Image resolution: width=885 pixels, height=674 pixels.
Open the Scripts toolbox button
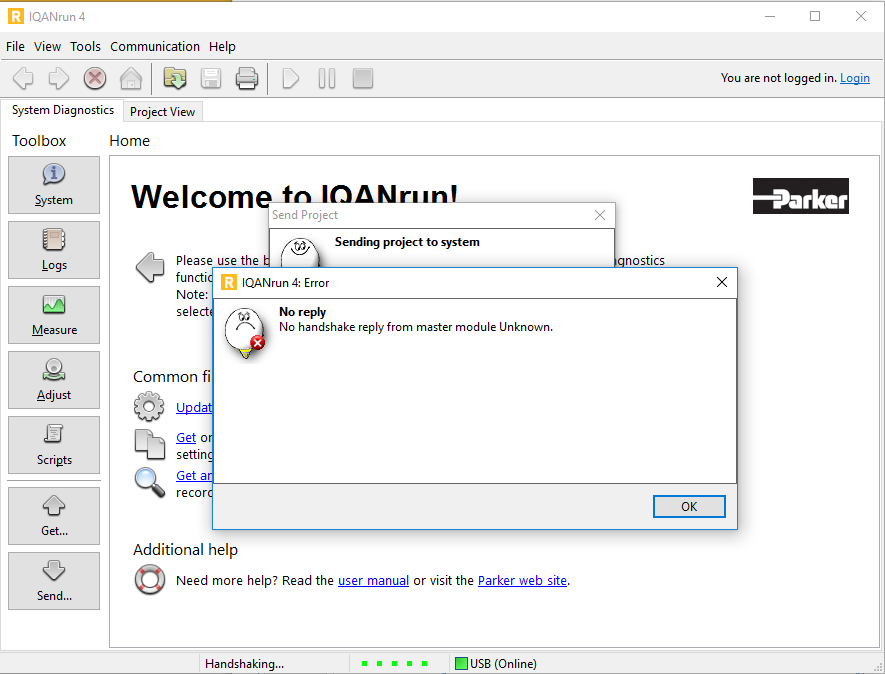coord(54,445)
